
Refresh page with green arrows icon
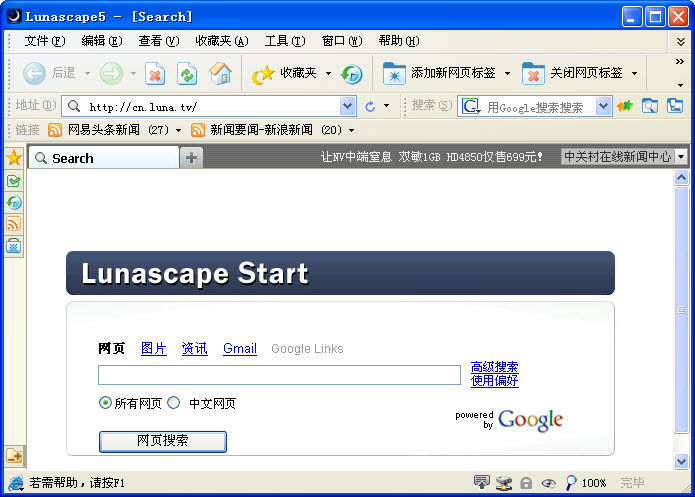click(187, 74)
